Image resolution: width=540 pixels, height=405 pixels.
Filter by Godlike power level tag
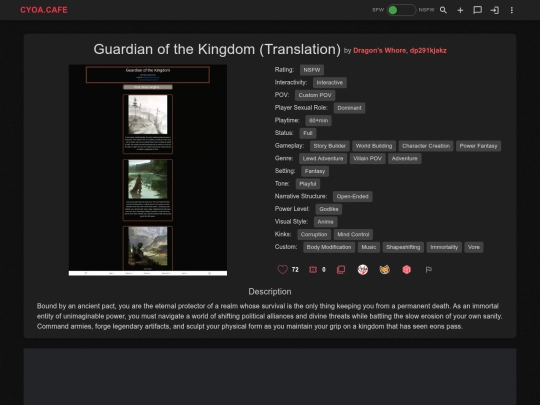(329, 209)
